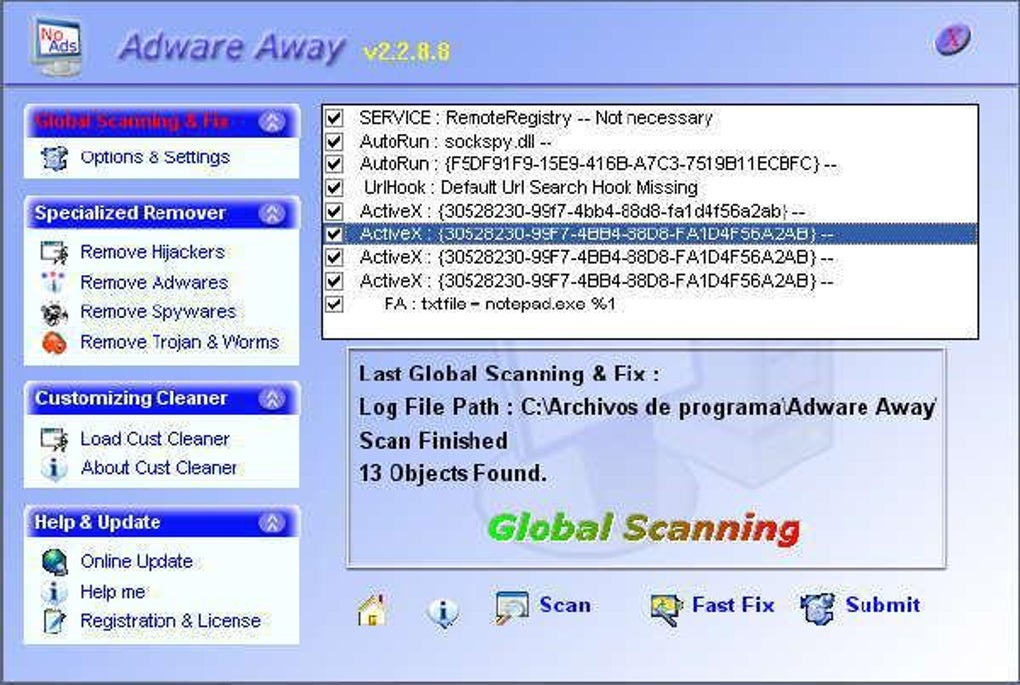Open Remove Adwares tool

coord(154,282)
